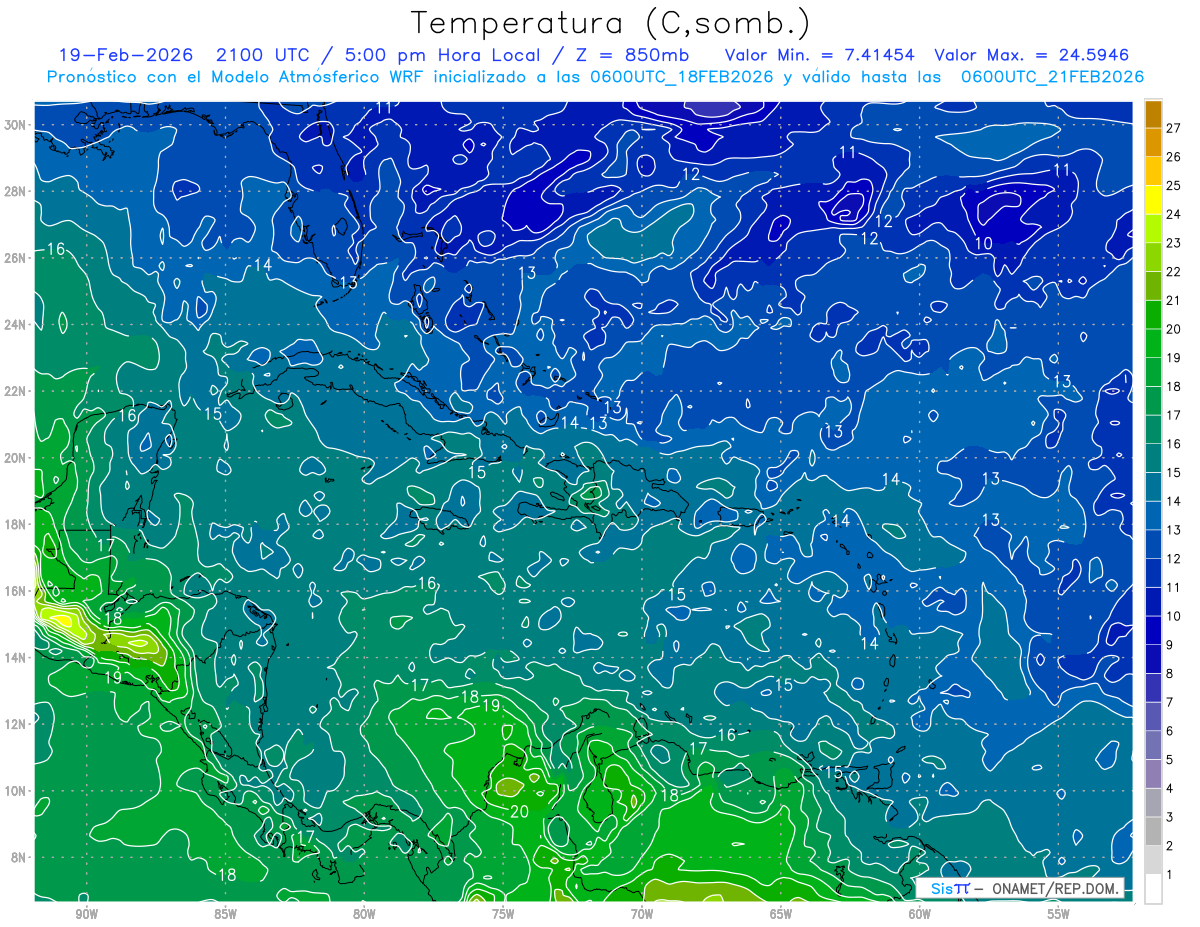
Task: Click the white bottom swatch of color bar
Action: tap(1153, 888)
